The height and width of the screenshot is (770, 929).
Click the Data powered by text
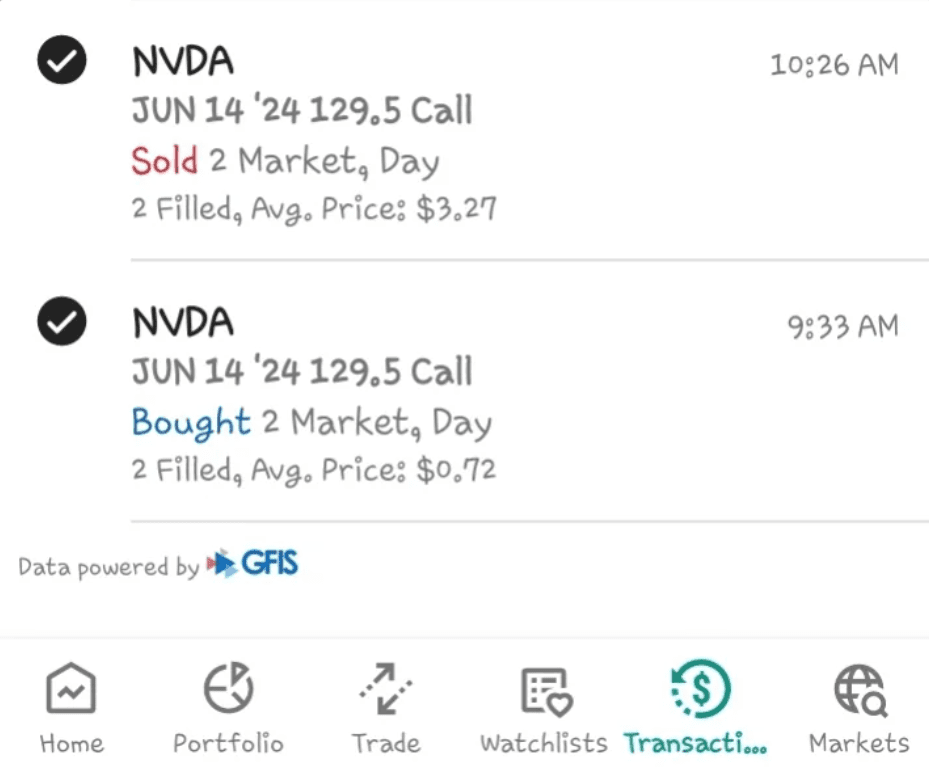pos(108,567)
